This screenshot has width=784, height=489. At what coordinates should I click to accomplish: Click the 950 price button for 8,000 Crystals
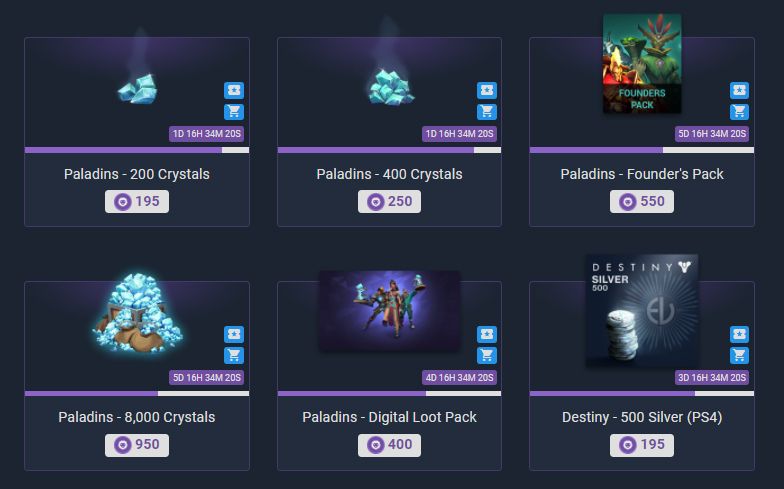click(137, 445)
